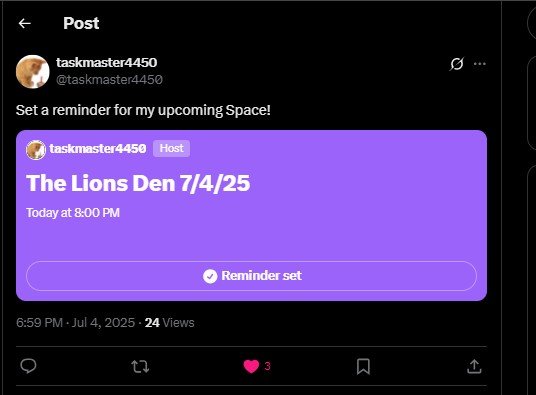Click the taskmaster4450 display name in header
The height and width of the screenshot is (395, 536).
pyautogui.click(x=107, y=63)
